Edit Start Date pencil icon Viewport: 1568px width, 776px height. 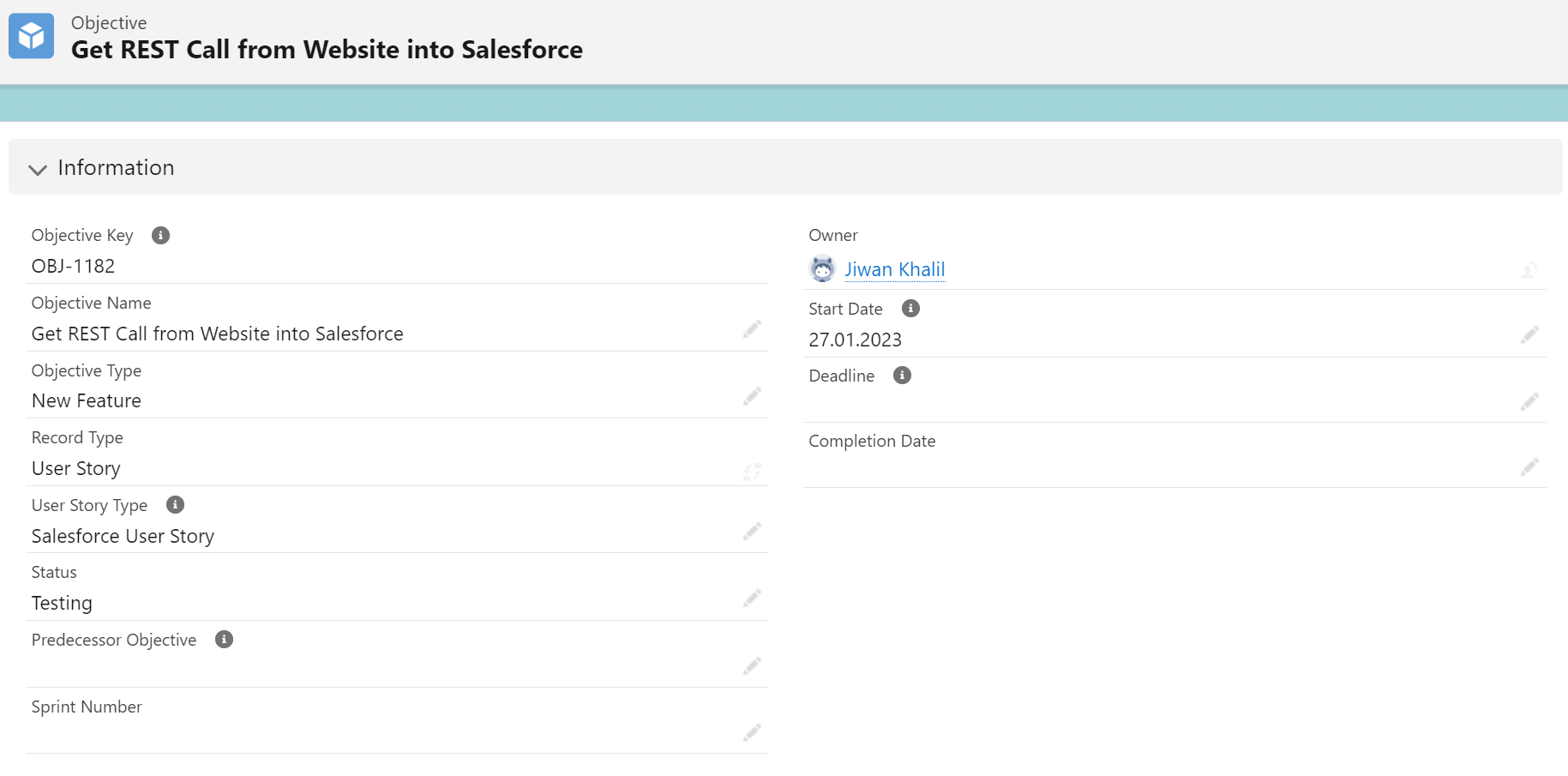click(x=1529, y=335)
